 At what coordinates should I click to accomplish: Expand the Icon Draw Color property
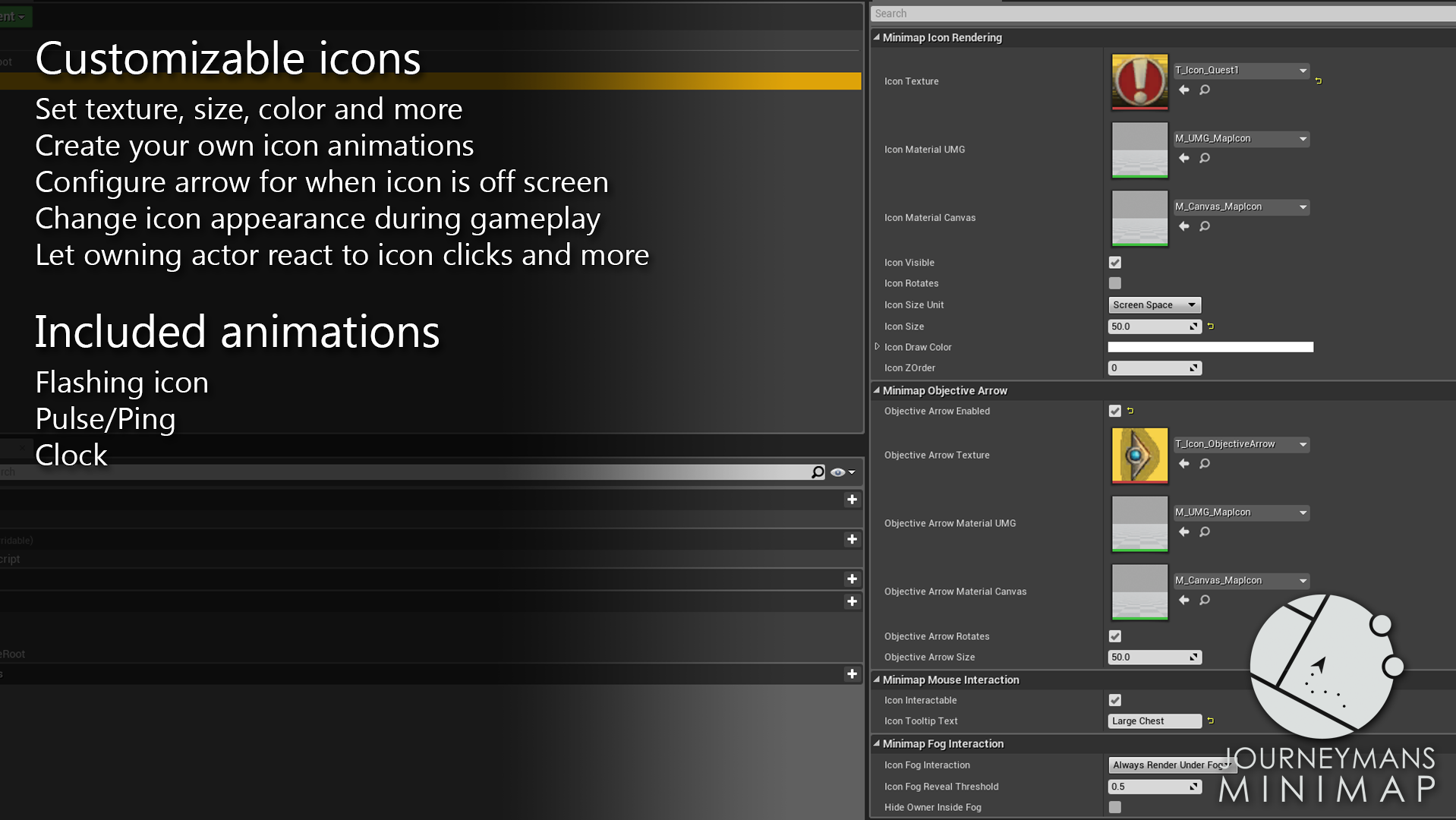click(x=878, y=347)
